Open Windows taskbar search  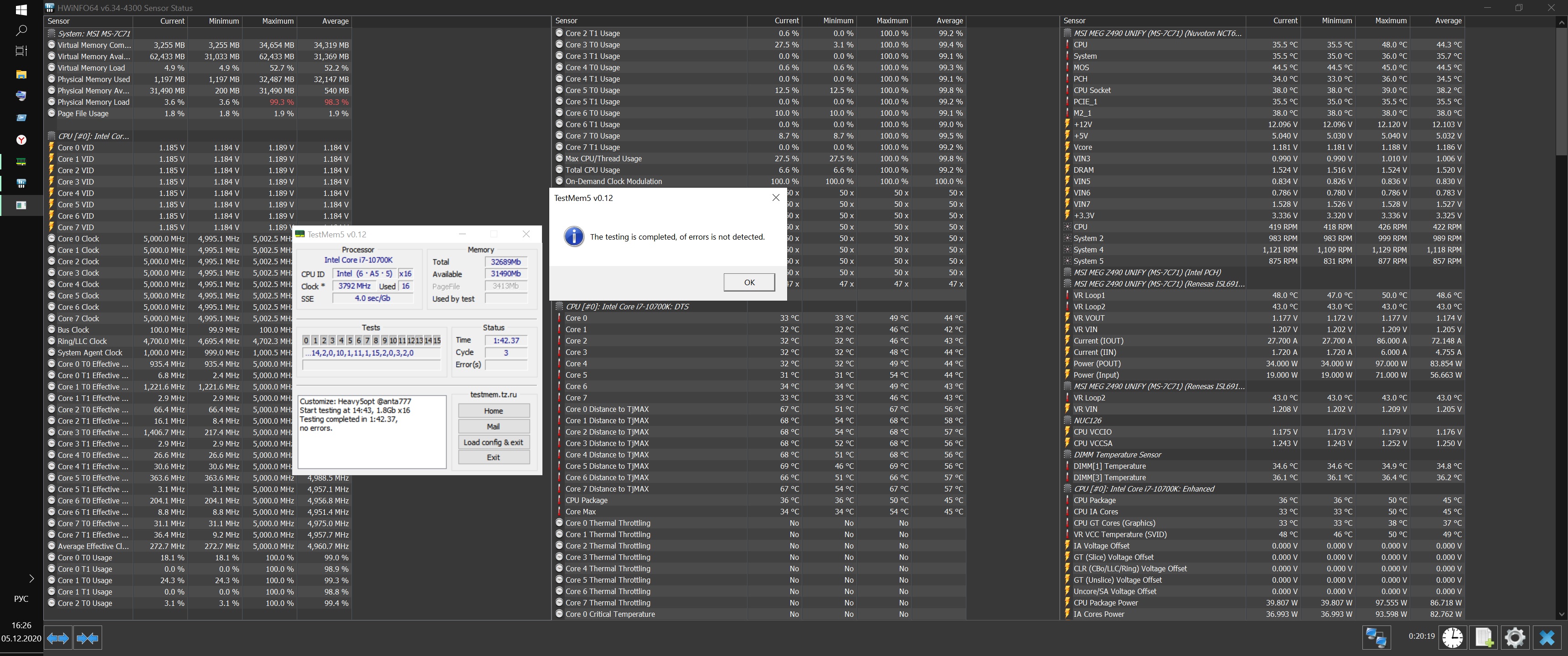[21, 31]
